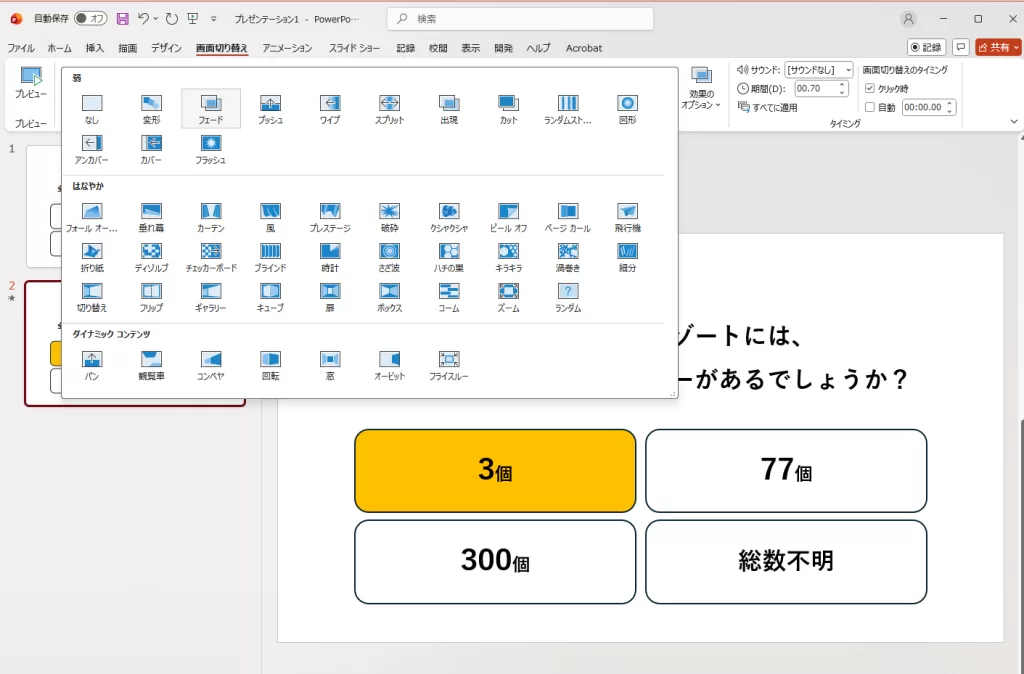Click the save icon in quick access toolbar

point(121,17)
